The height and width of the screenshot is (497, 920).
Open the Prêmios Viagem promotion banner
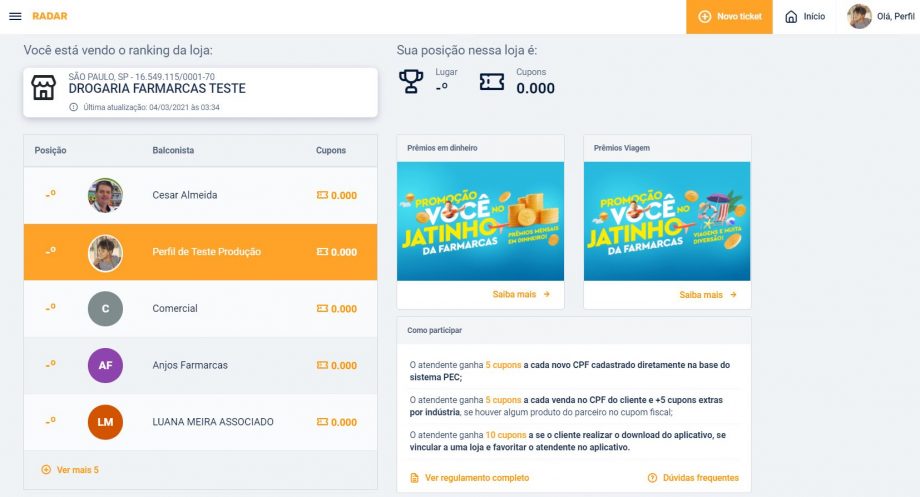667,221
